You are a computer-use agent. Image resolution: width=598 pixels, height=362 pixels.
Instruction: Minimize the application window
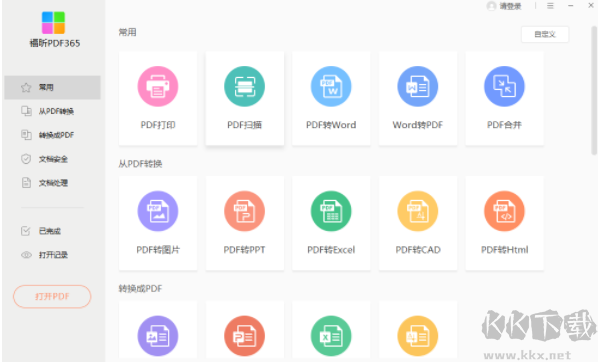(571, 6)
